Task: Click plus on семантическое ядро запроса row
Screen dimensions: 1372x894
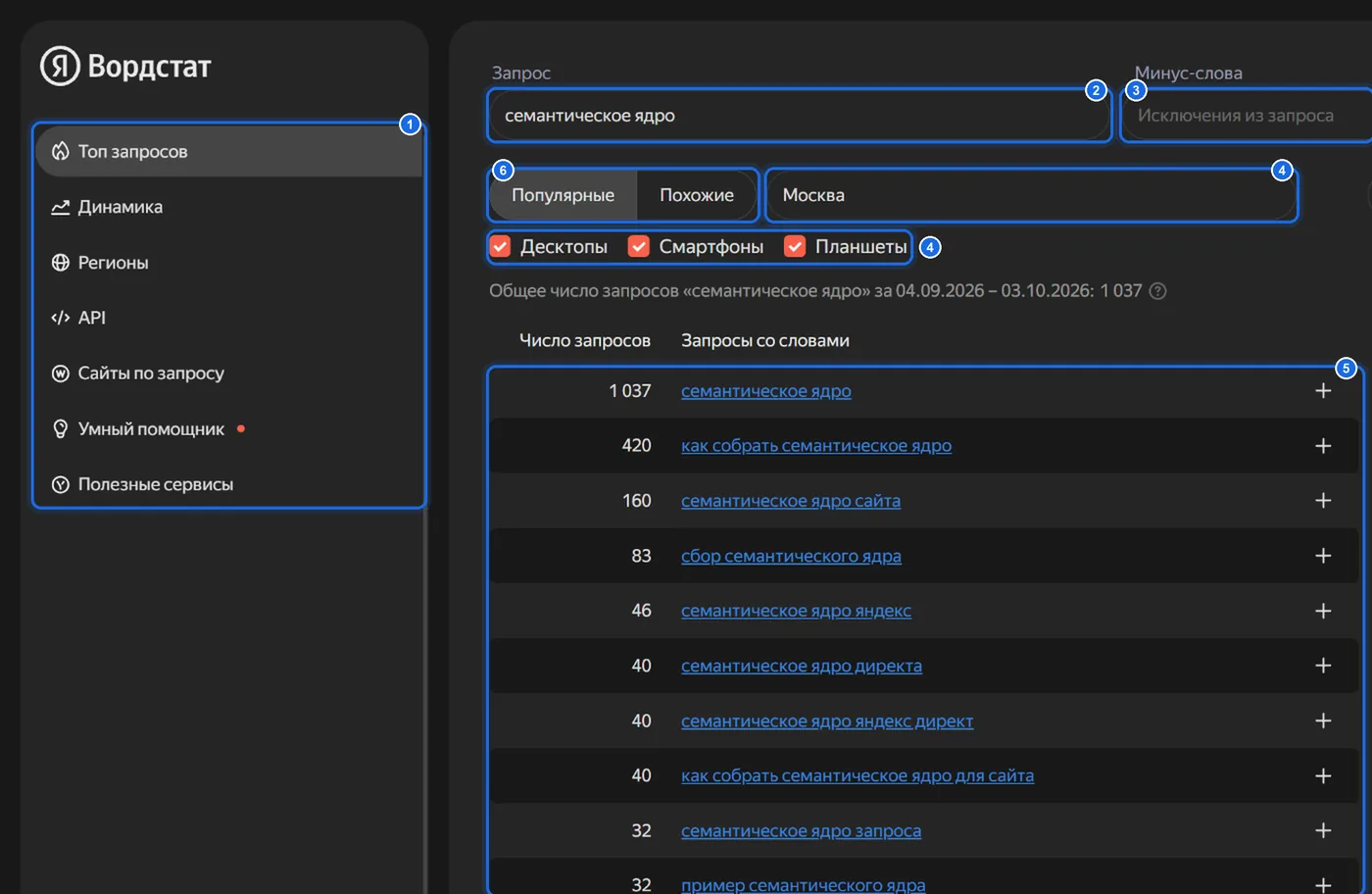Action: click(1323, 830)
